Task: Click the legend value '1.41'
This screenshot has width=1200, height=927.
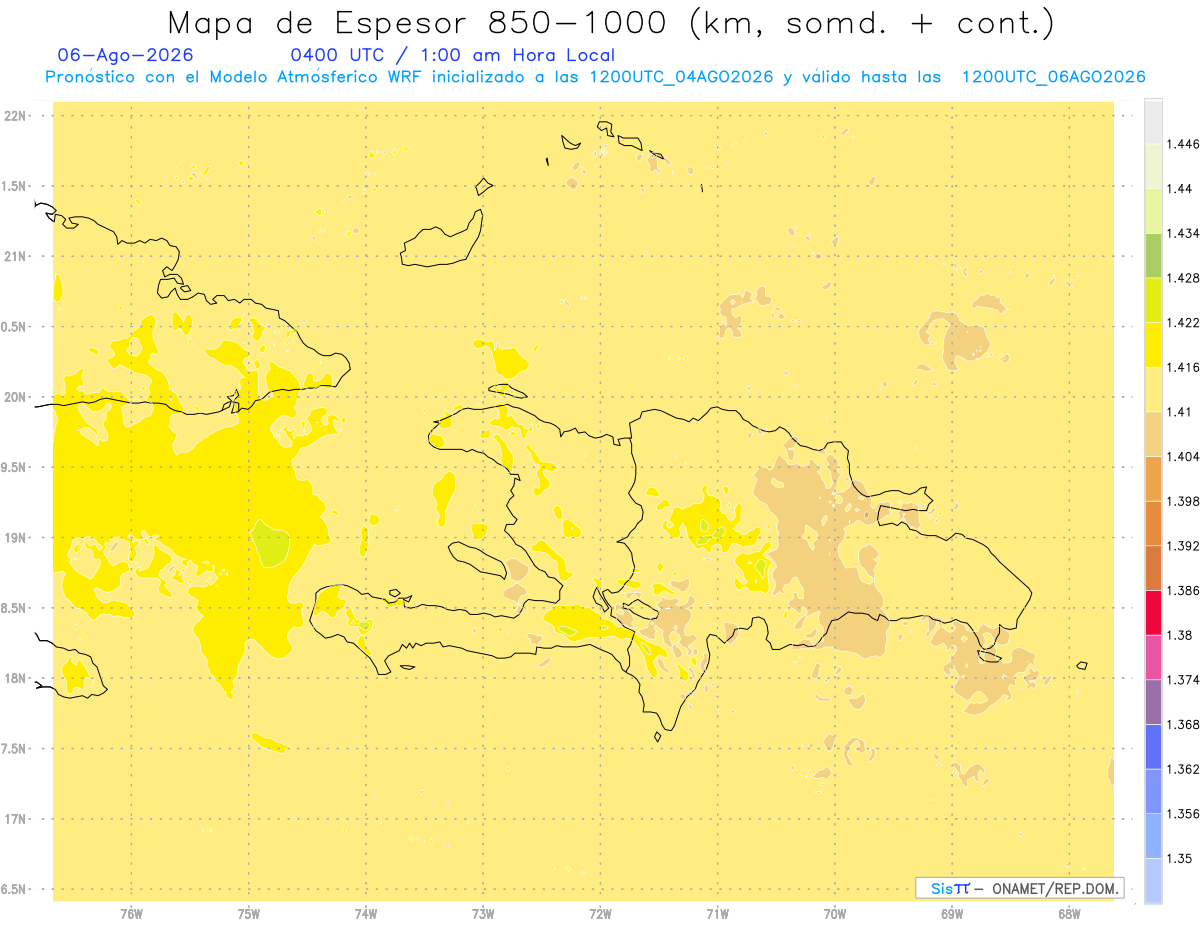Action: pos(1180,412)
